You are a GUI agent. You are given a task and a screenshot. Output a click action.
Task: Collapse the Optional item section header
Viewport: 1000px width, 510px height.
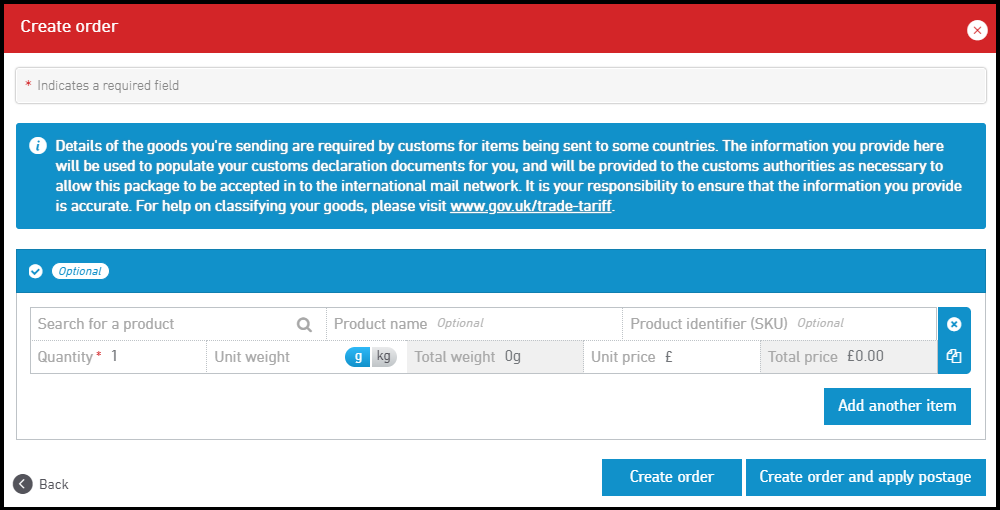point(500,271)
